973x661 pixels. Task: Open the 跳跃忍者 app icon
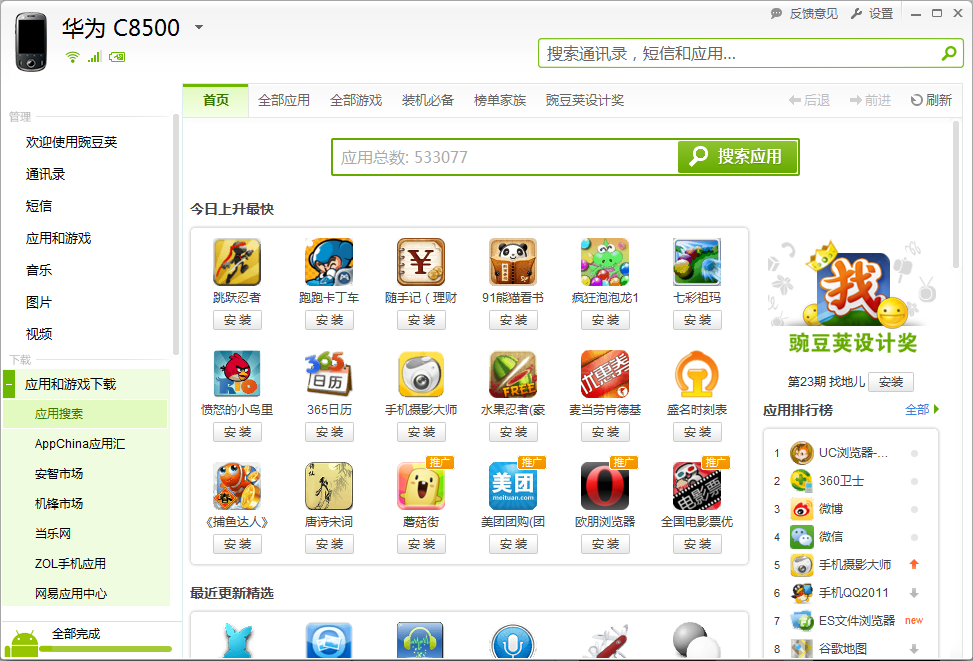tap(237, 262)
